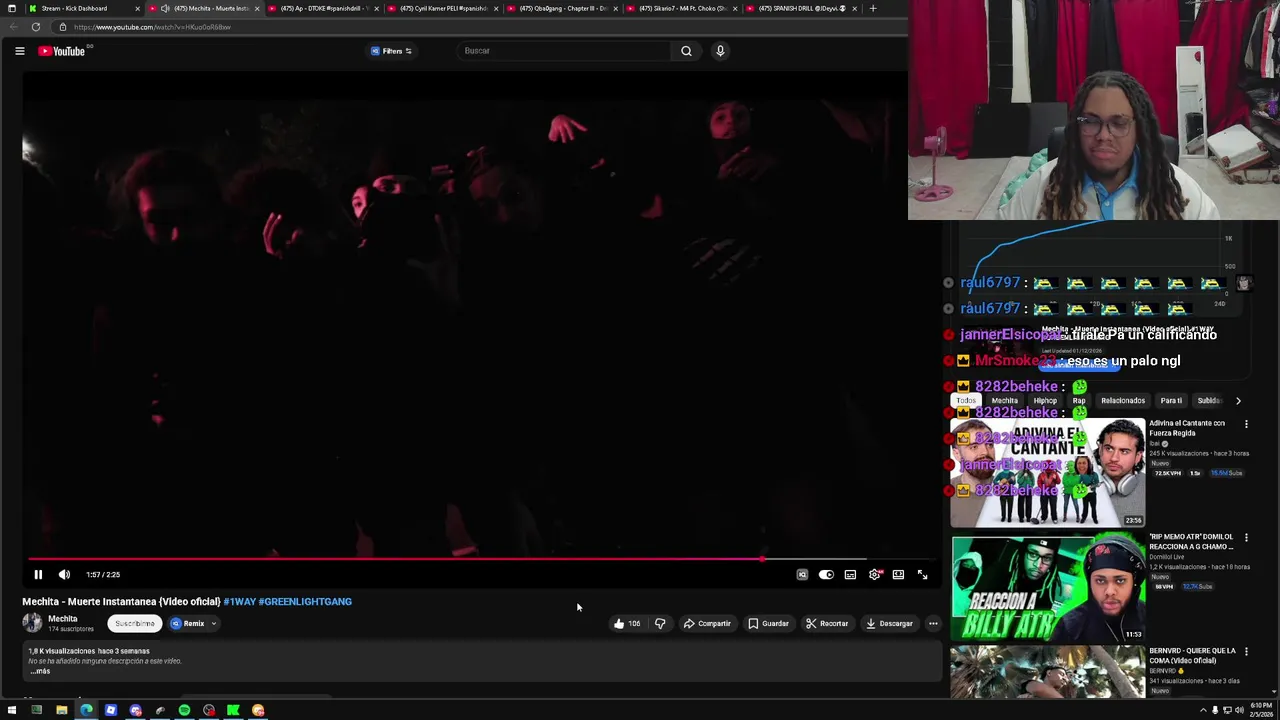Select the Hiphop filter chip
The height and width of the screenshot is (720, 1280).
pos(1045,401)
